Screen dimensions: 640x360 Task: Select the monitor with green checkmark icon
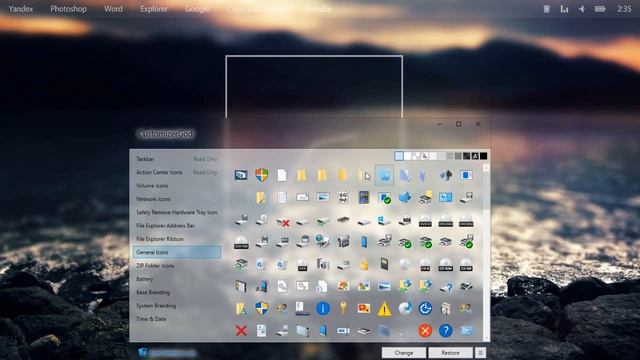[384, 198]
